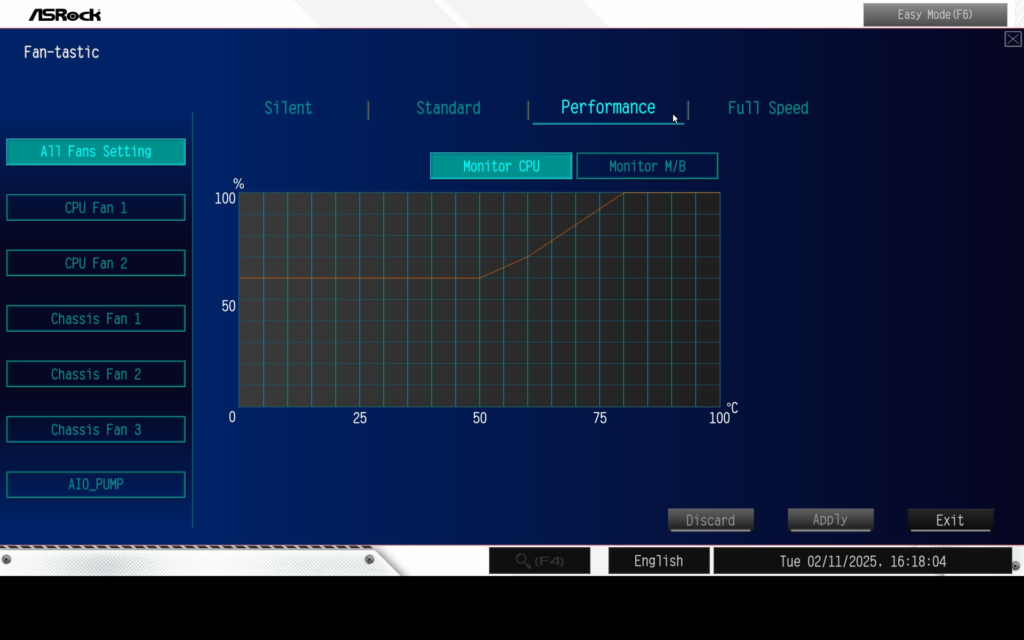Image resolution: width=1024 pixels, height=640 pixels.
Task: Choose All Fans Setting in sidebar
Action: point(96,152)
